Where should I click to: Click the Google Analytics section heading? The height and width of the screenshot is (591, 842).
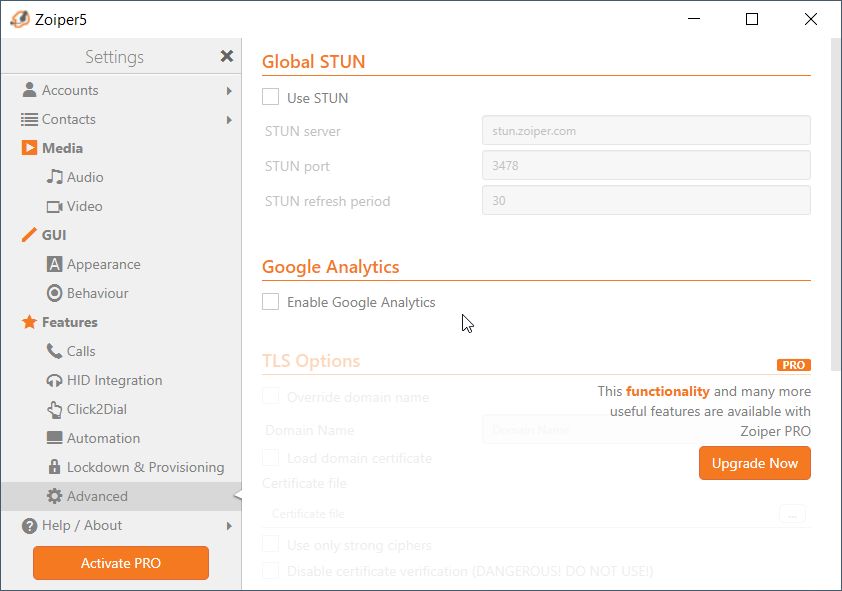coord(331,267)
